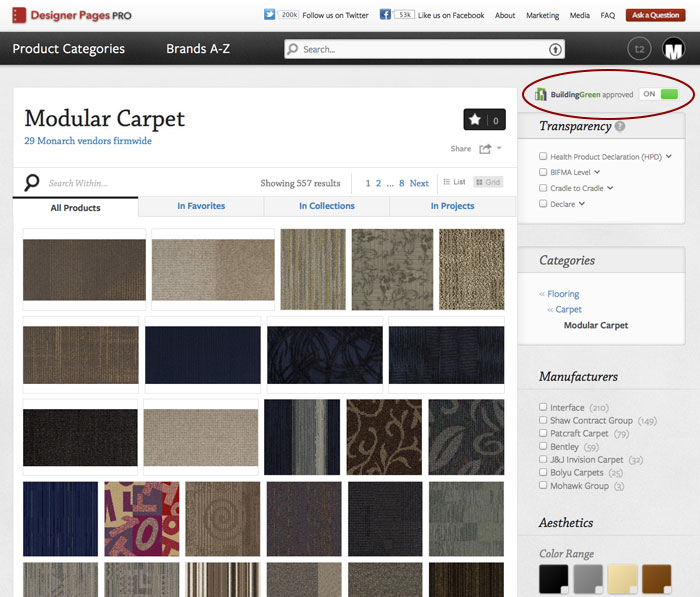Click the Next page link
The height and width of the screenshot is (597, 700).
coord(419,183)
